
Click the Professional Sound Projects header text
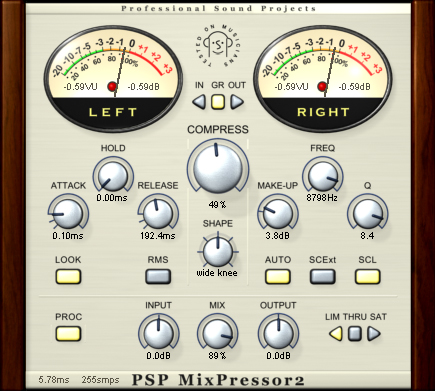pos(218,8)
